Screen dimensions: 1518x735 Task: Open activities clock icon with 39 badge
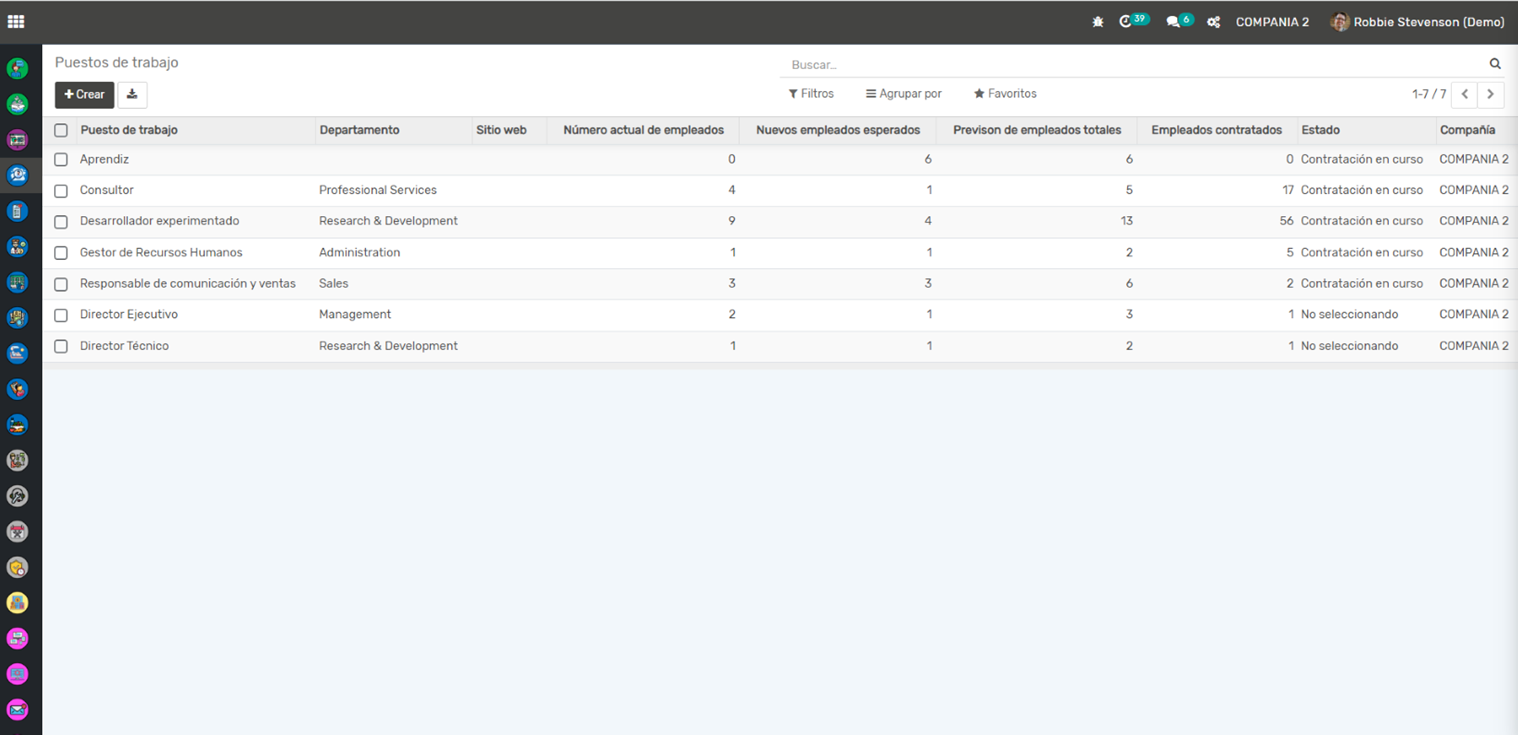pyautogui.click(x=1127, y=22)
